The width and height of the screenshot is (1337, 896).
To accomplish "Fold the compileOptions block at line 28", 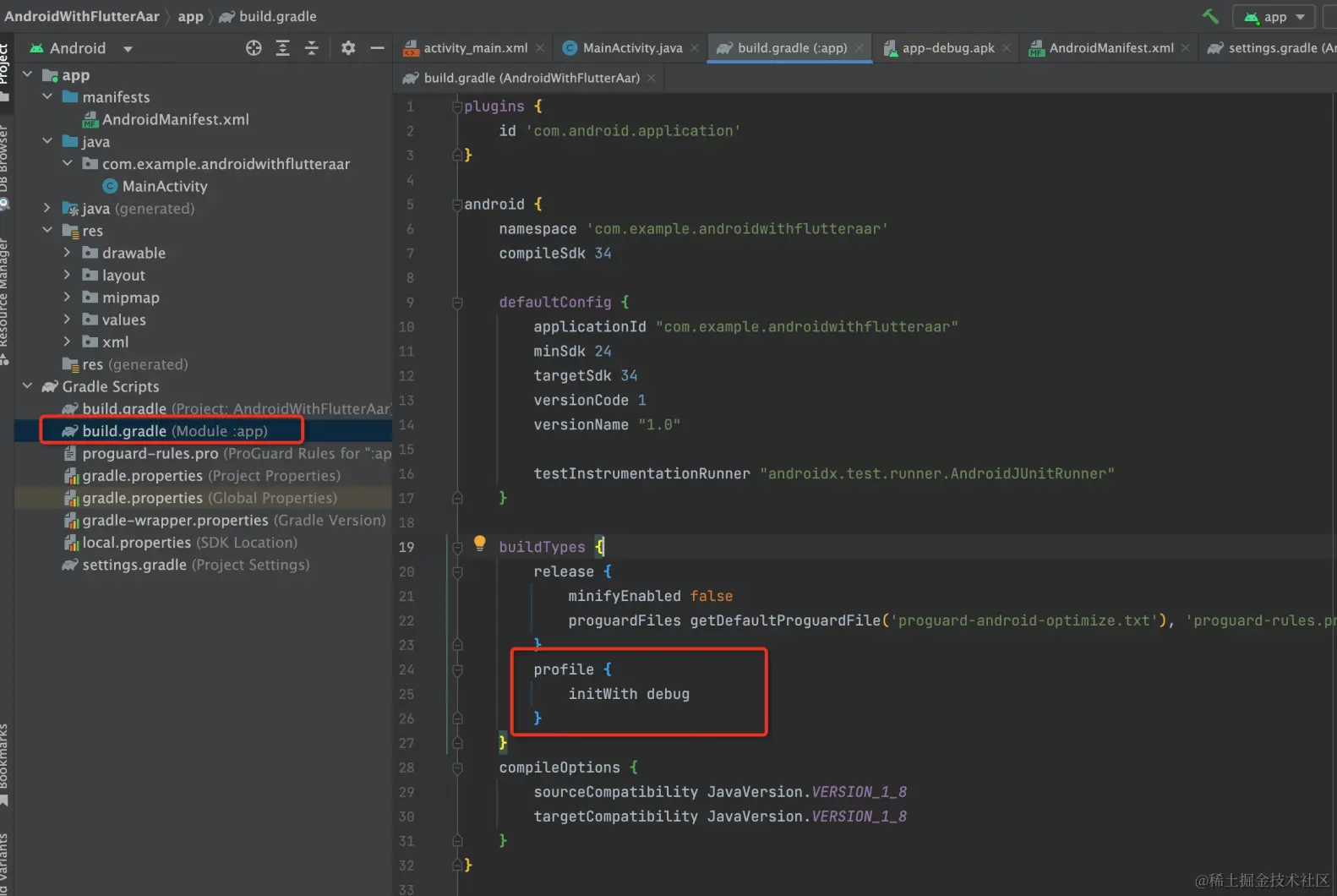I will pos(457,768).
